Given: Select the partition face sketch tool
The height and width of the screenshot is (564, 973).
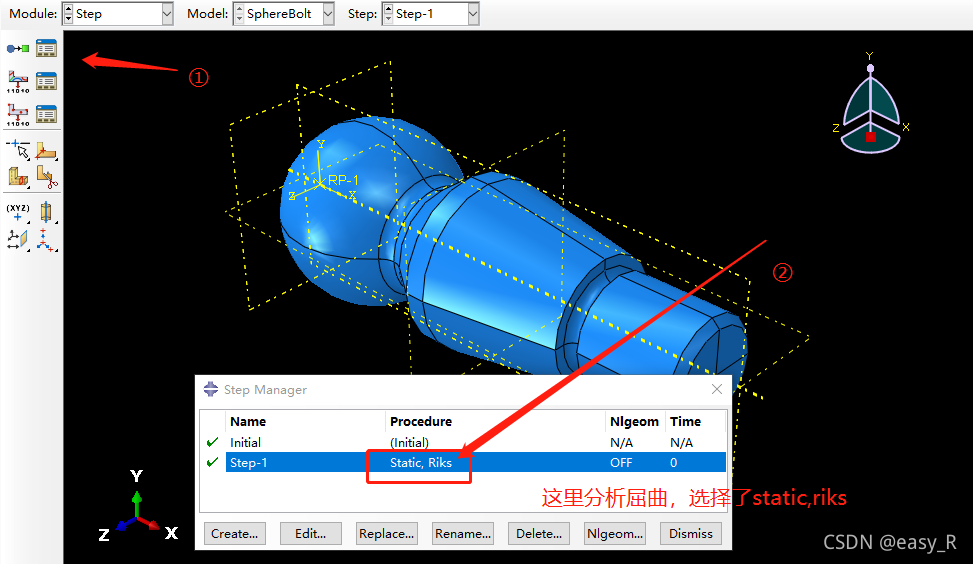Looking at the screenshot, I should pos(46,151).
